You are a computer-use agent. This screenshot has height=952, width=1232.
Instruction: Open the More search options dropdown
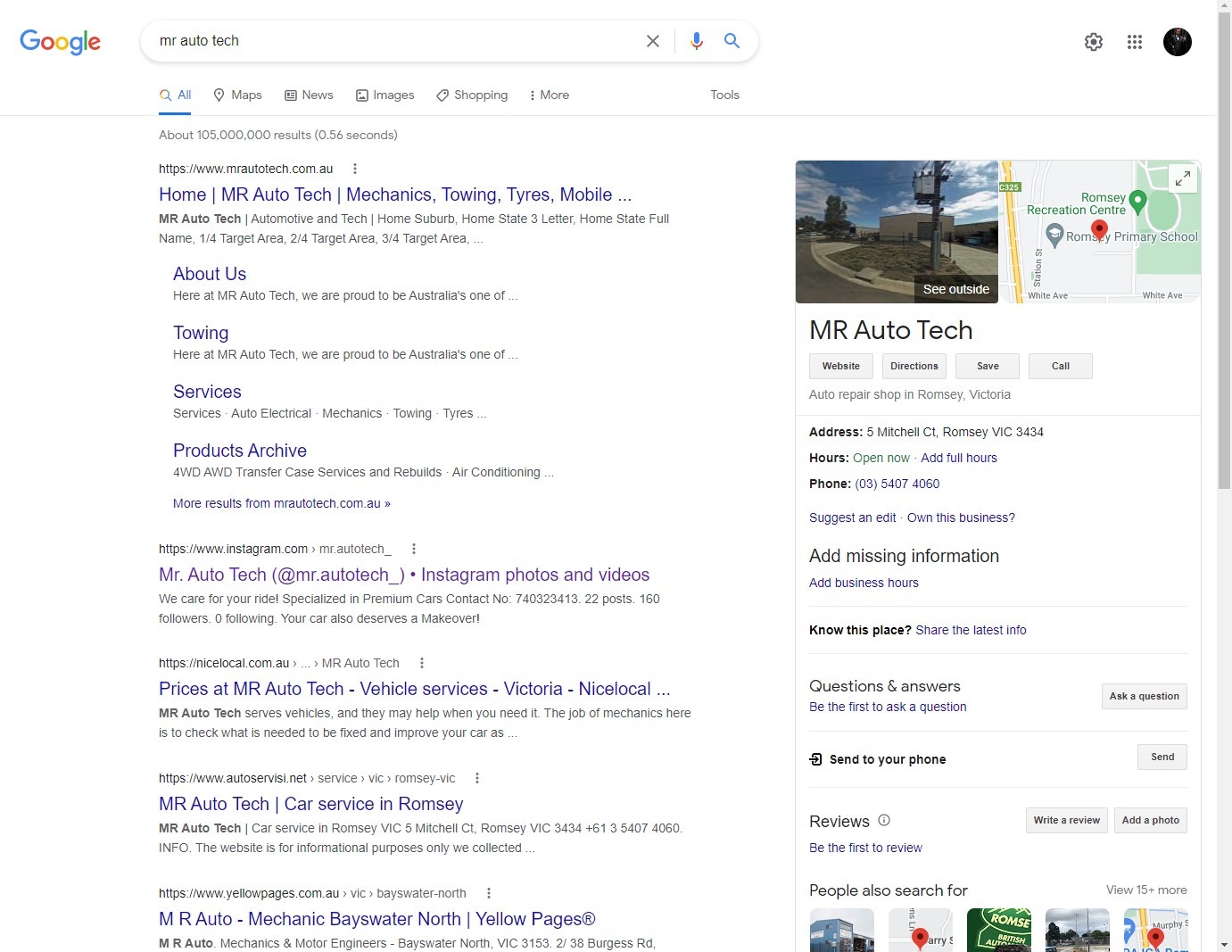(550, 95)
